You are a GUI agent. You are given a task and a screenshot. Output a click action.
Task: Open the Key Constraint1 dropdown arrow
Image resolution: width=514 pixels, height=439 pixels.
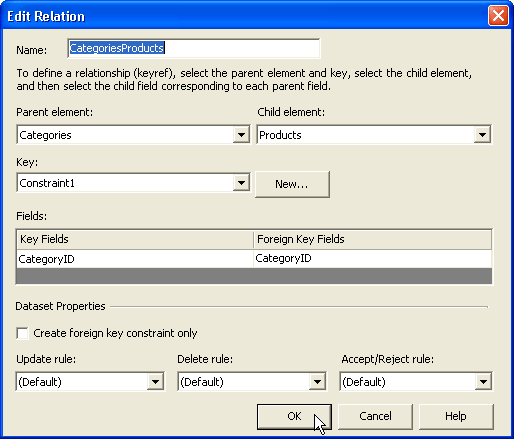coord(241,183)
